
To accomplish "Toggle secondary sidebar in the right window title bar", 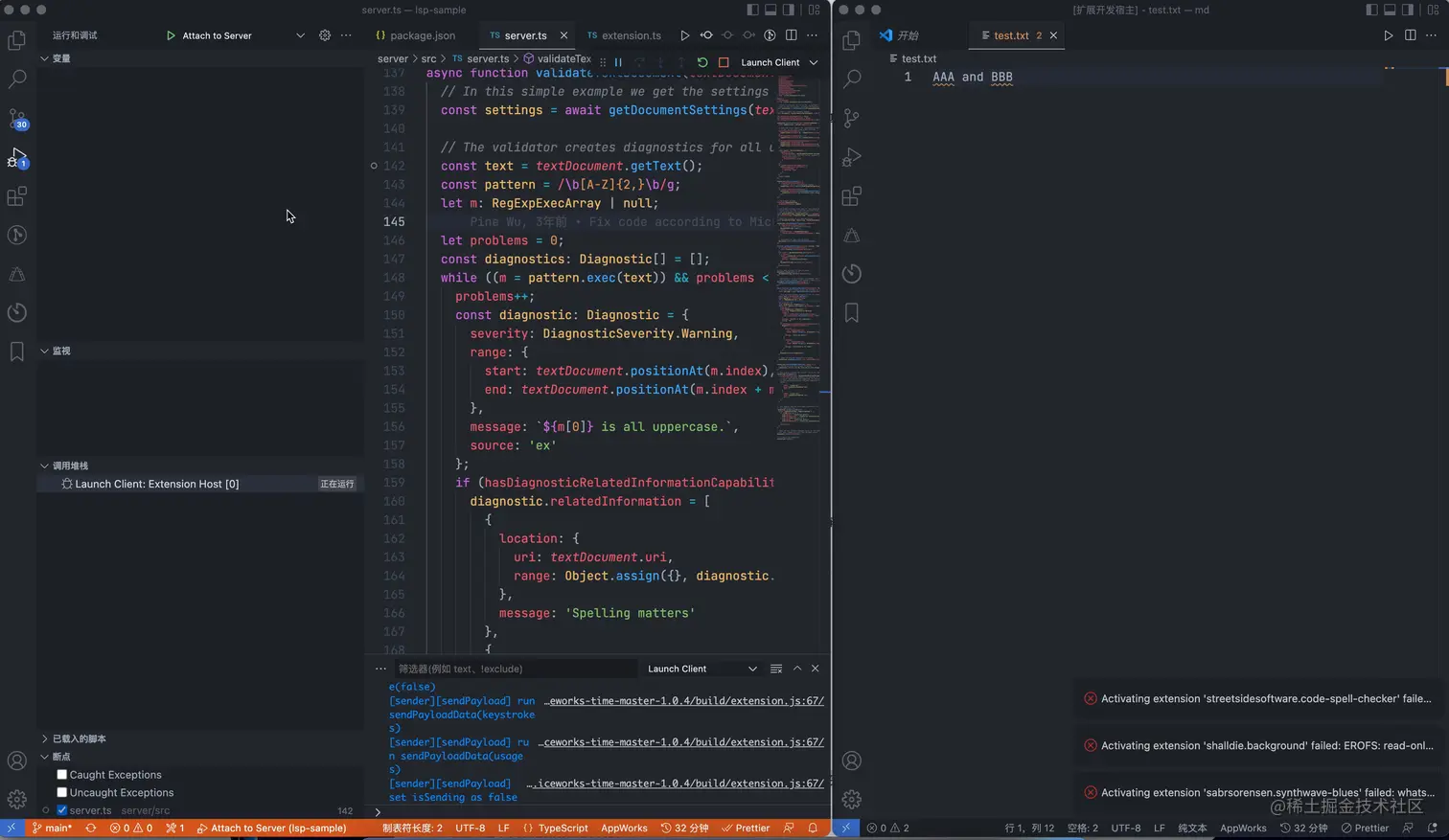I will click(x=1407, y=10).
